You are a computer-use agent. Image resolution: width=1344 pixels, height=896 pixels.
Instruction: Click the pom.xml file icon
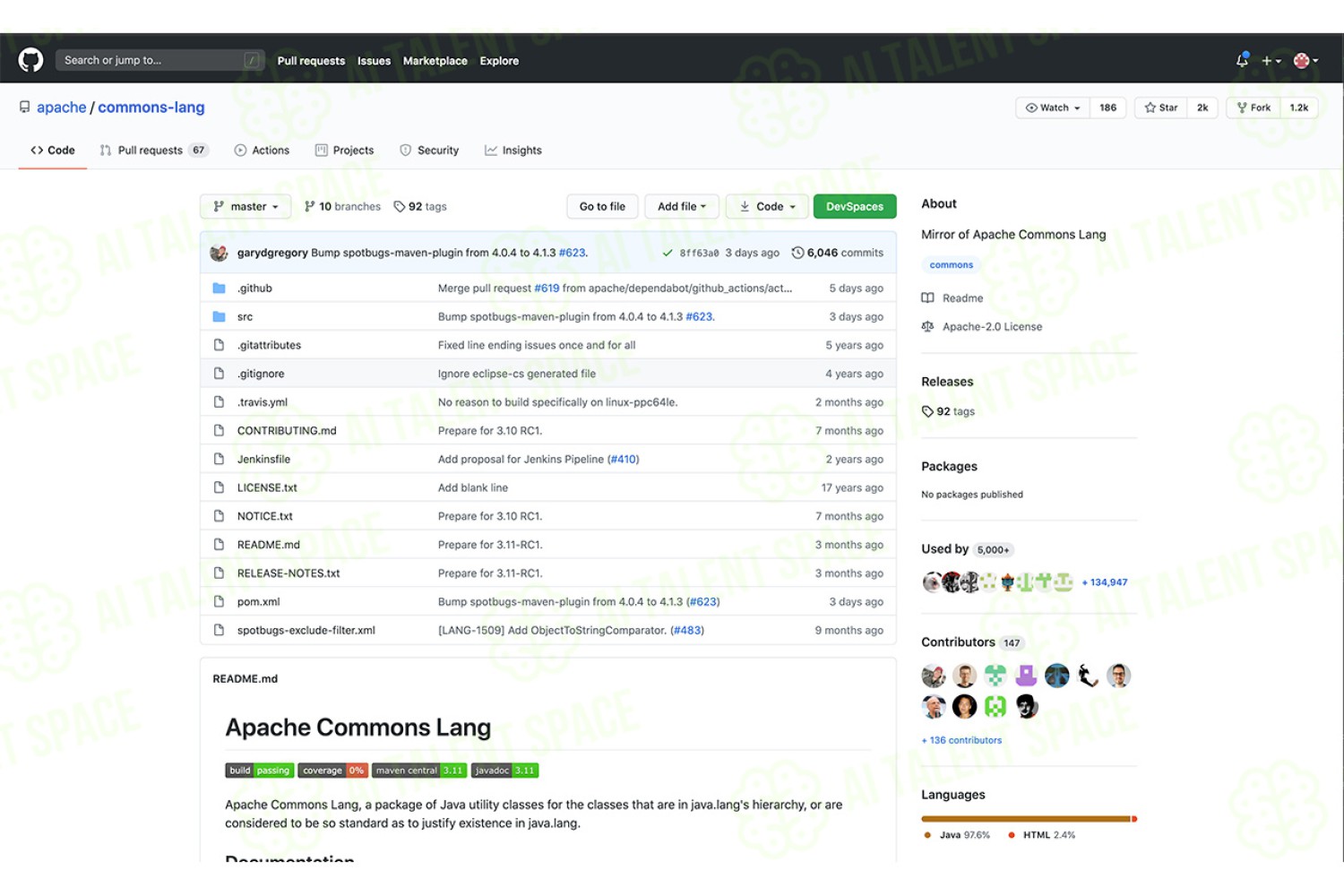219,601
